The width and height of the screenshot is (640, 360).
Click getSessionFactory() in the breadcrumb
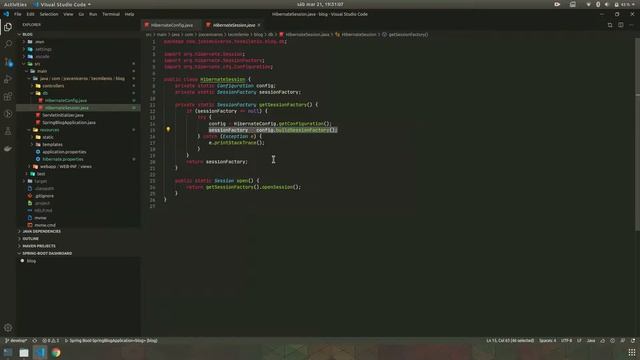[x=408, y=35]
